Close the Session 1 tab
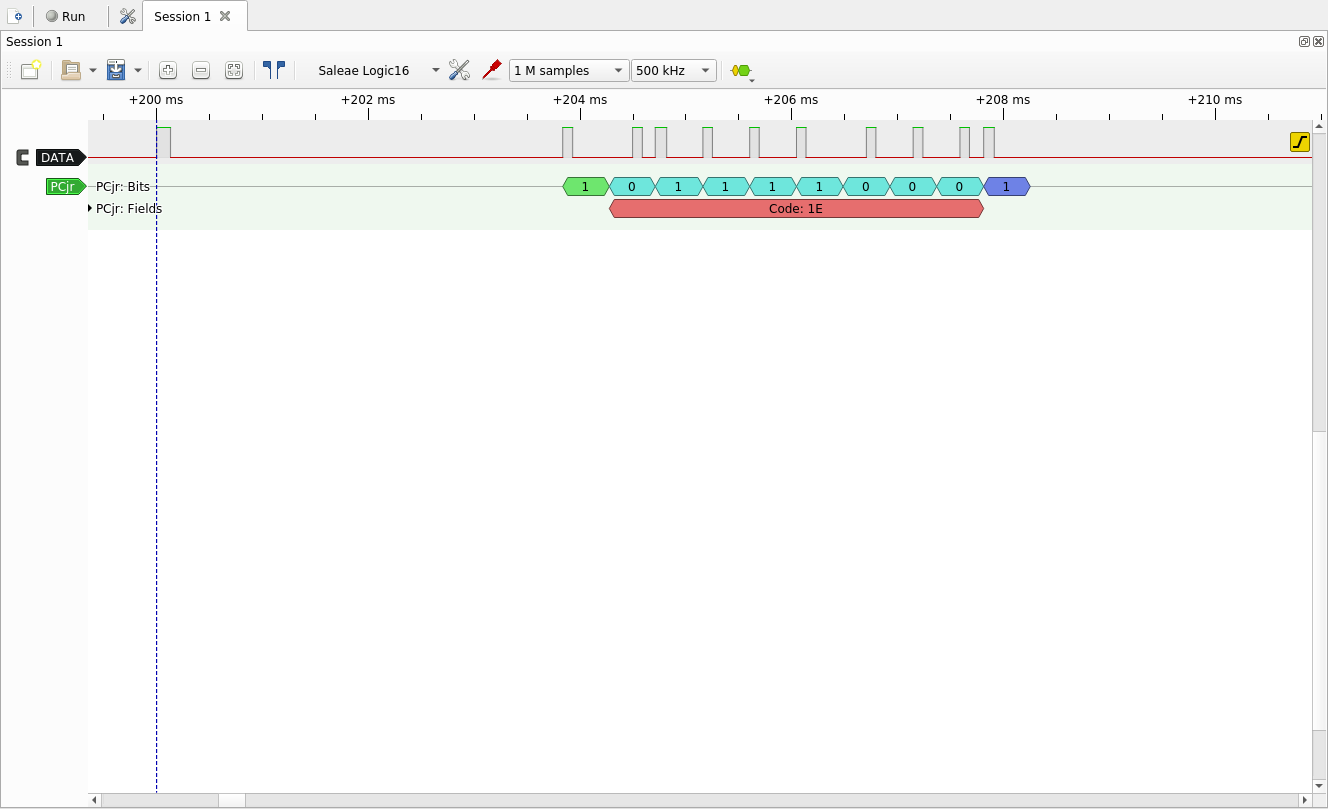 point(225,16)
